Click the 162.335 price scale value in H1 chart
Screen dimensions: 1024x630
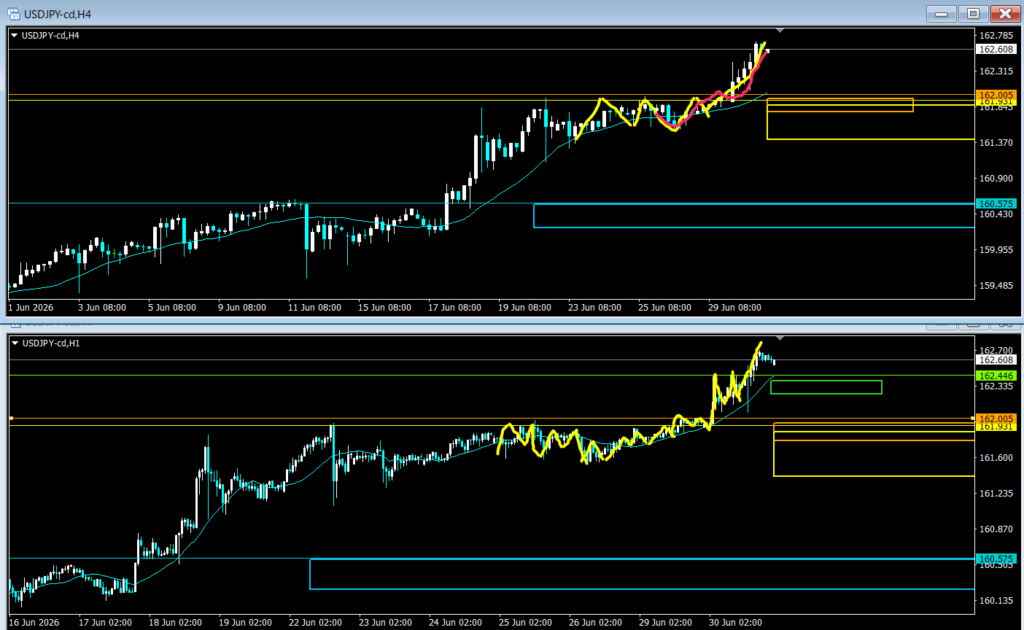click(x=997, y=386)
